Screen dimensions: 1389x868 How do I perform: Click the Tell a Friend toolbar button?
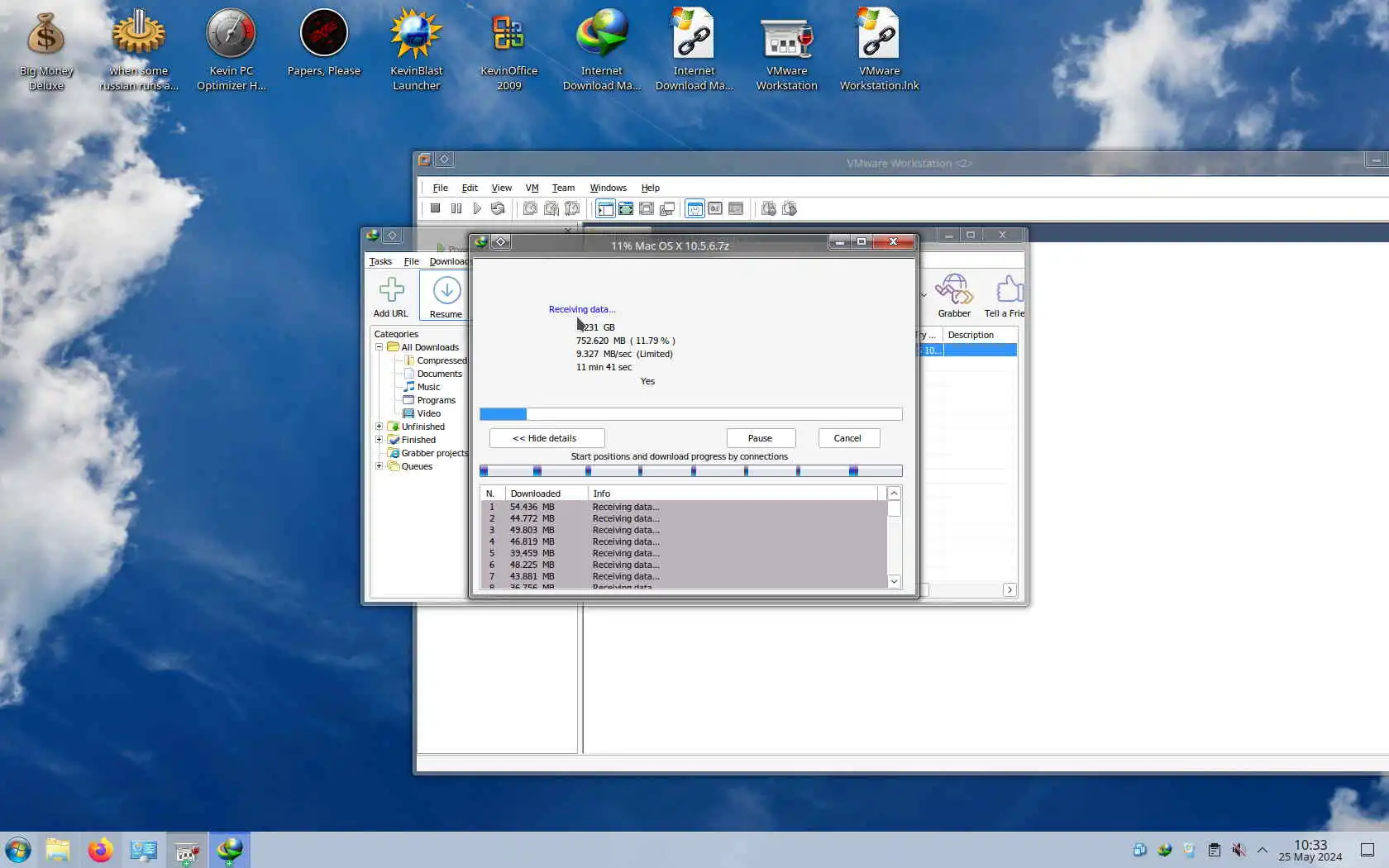click(1005, 297)
